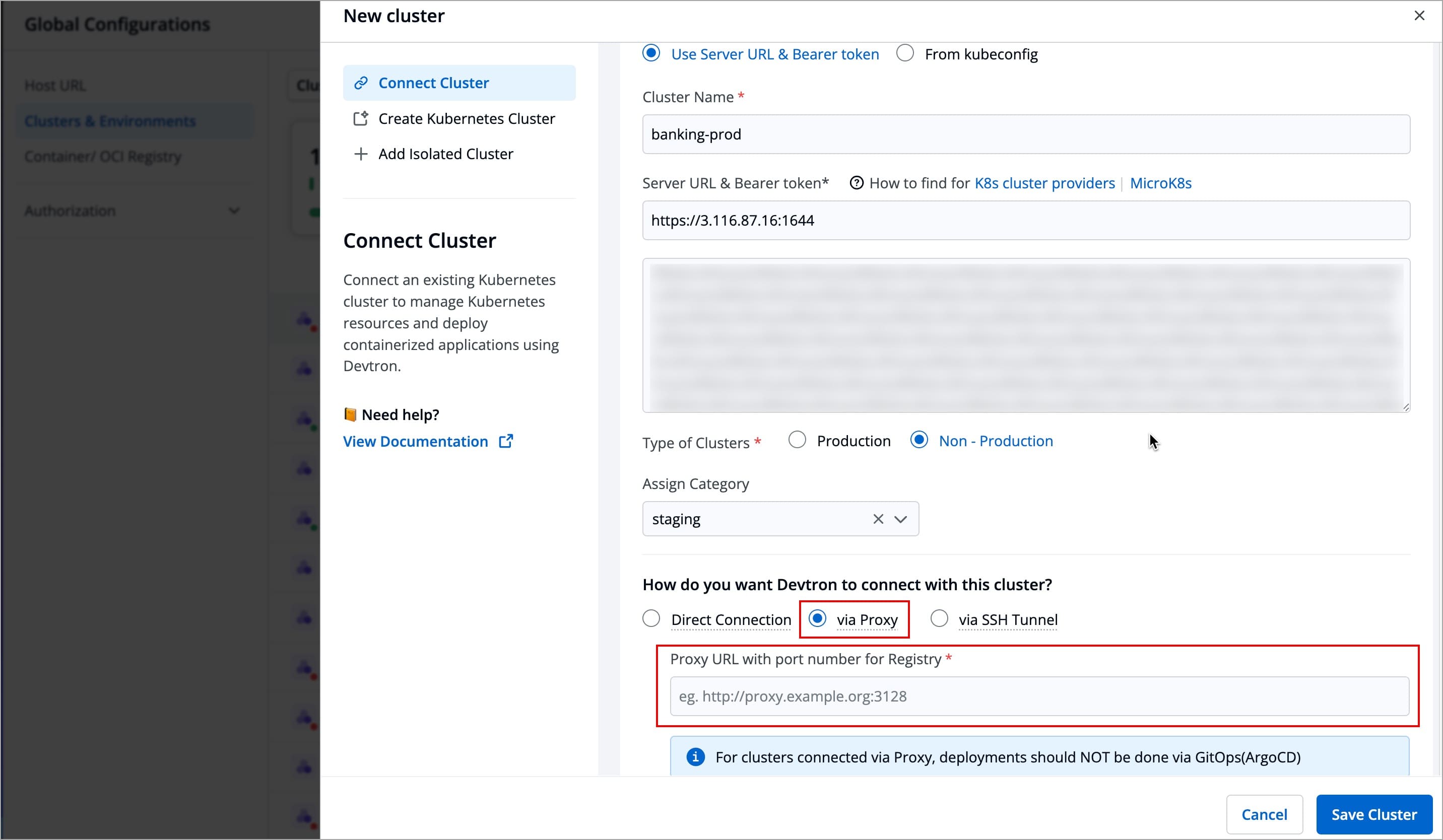Click the Save Cluster button
Screen dimensions: 1443x840
coord(1373,814)
